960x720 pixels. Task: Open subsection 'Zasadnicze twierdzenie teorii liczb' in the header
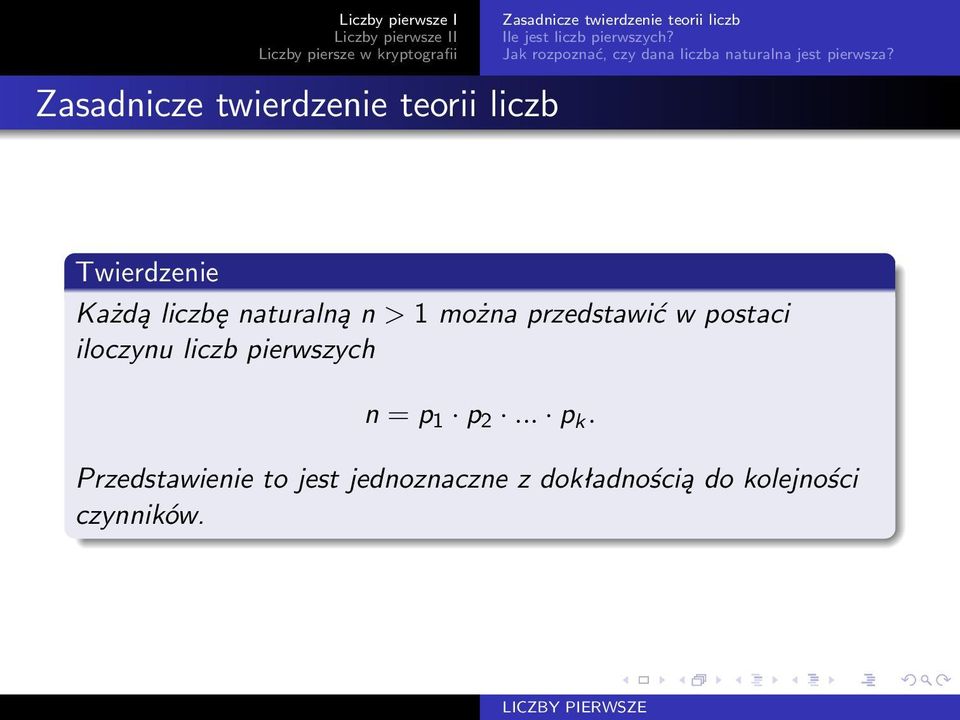pyautogui.click(x=621, y=20)
